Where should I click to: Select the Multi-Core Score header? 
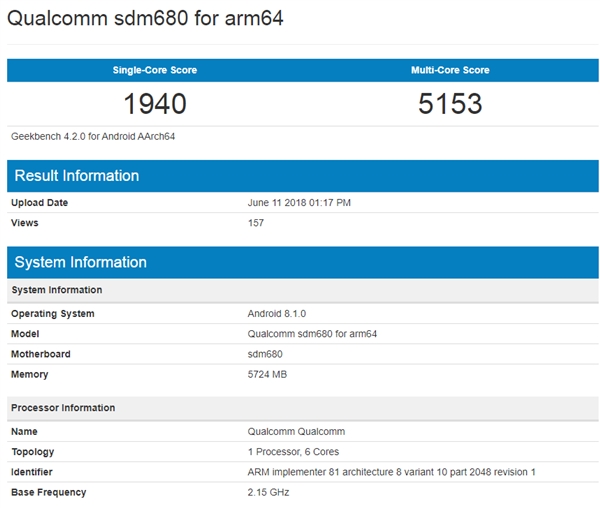click(450, 70)
